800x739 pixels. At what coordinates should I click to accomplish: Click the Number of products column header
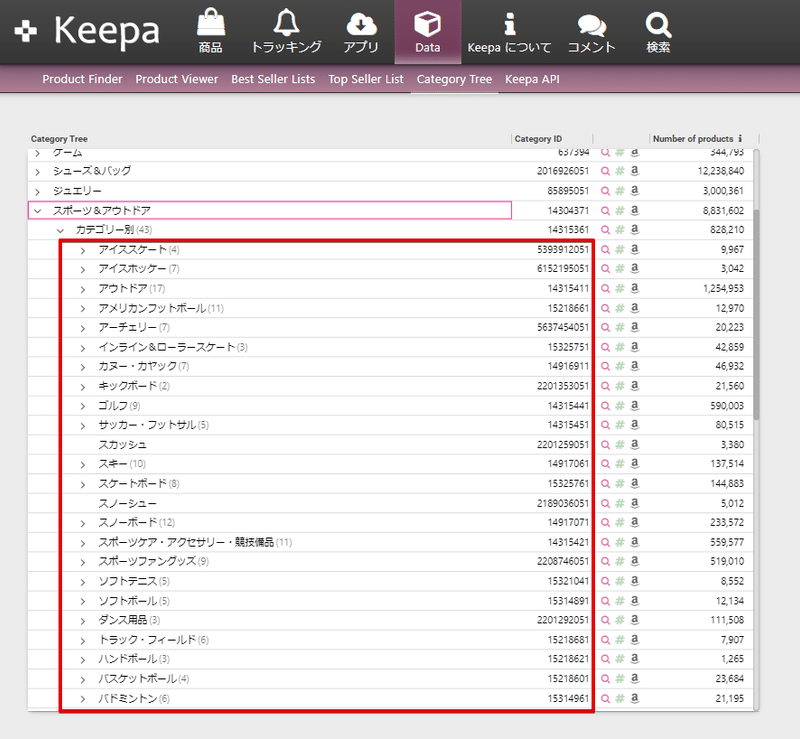[693, 139]
